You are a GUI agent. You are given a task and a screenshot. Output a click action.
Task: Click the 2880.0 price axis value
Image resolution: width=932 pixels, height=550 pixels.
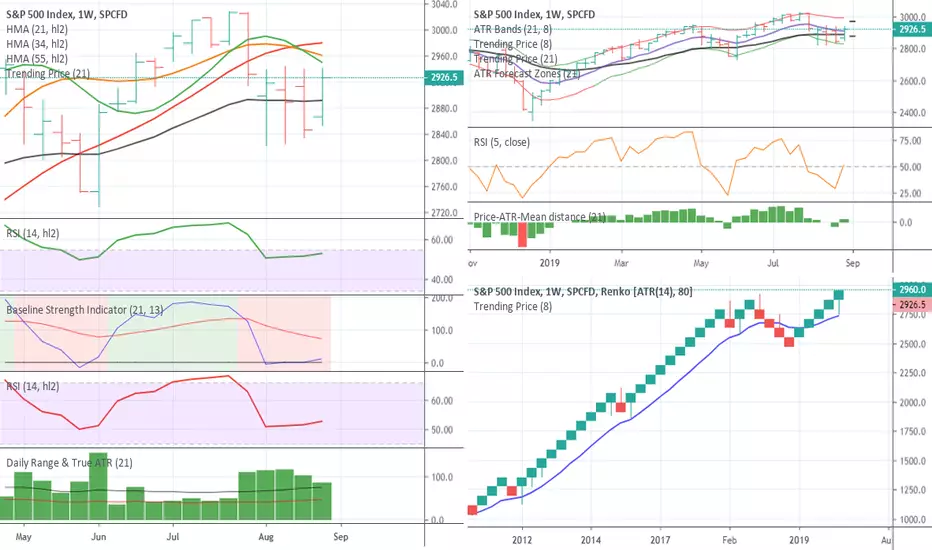coord(444,108)
